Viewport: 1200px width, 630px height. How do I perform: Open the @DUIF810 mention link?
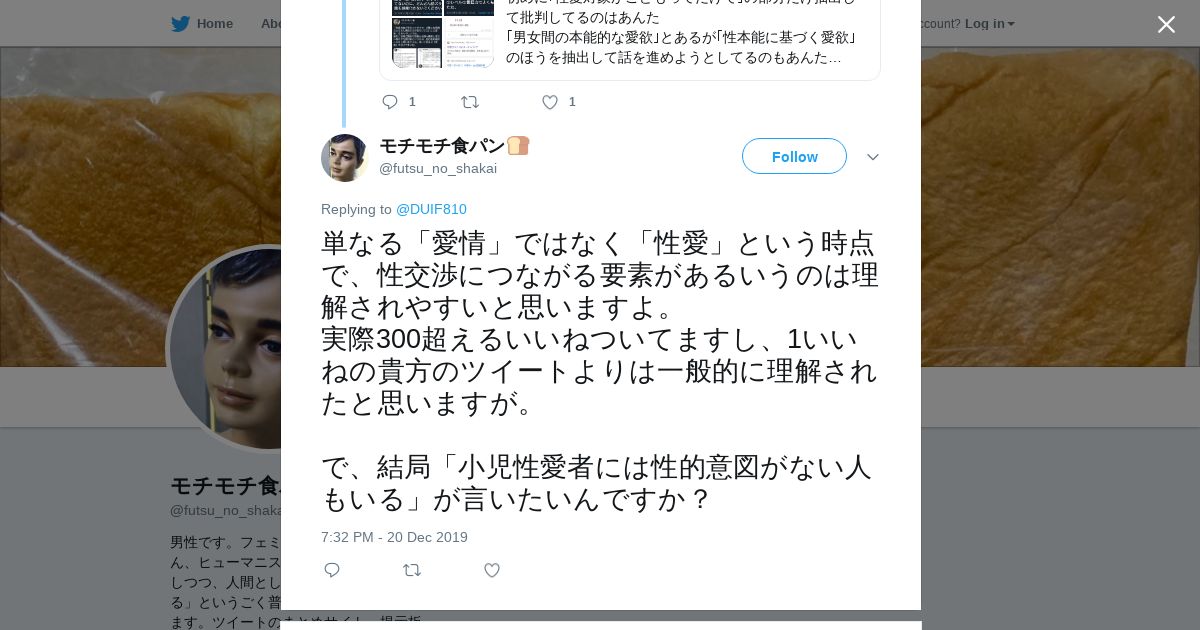click(x=431, y=209)
